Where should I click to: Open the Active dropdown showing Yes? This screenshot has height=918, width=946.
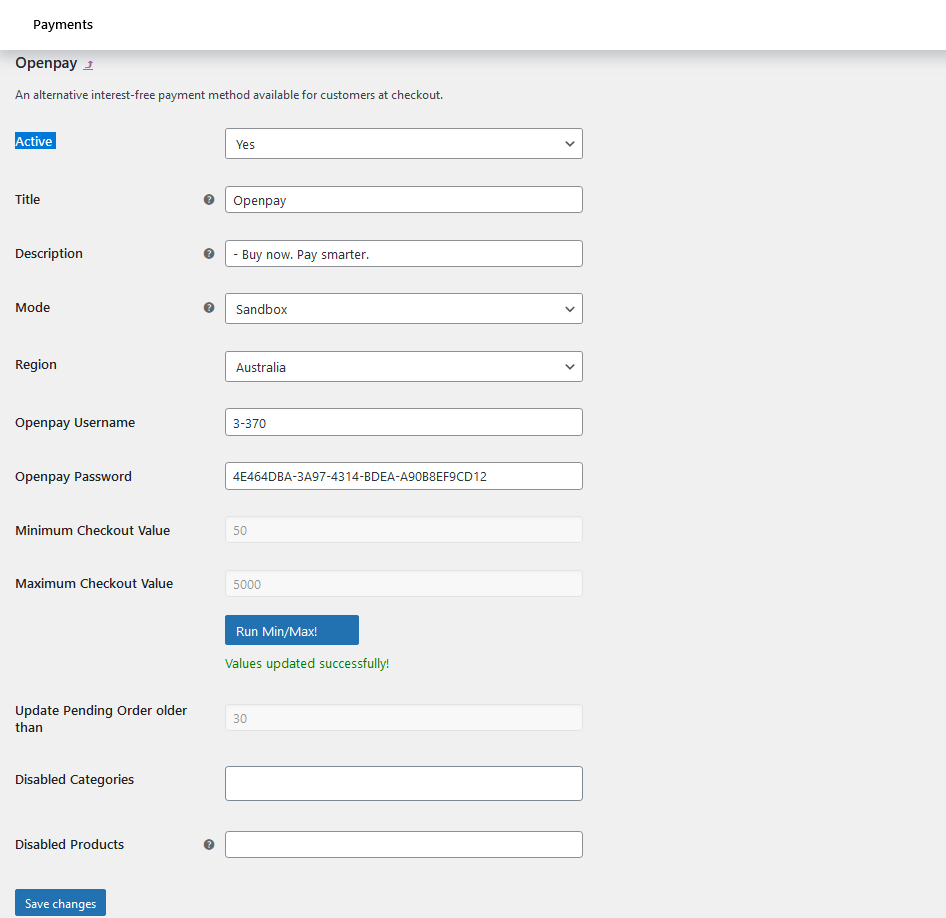(x=403, y=144)
